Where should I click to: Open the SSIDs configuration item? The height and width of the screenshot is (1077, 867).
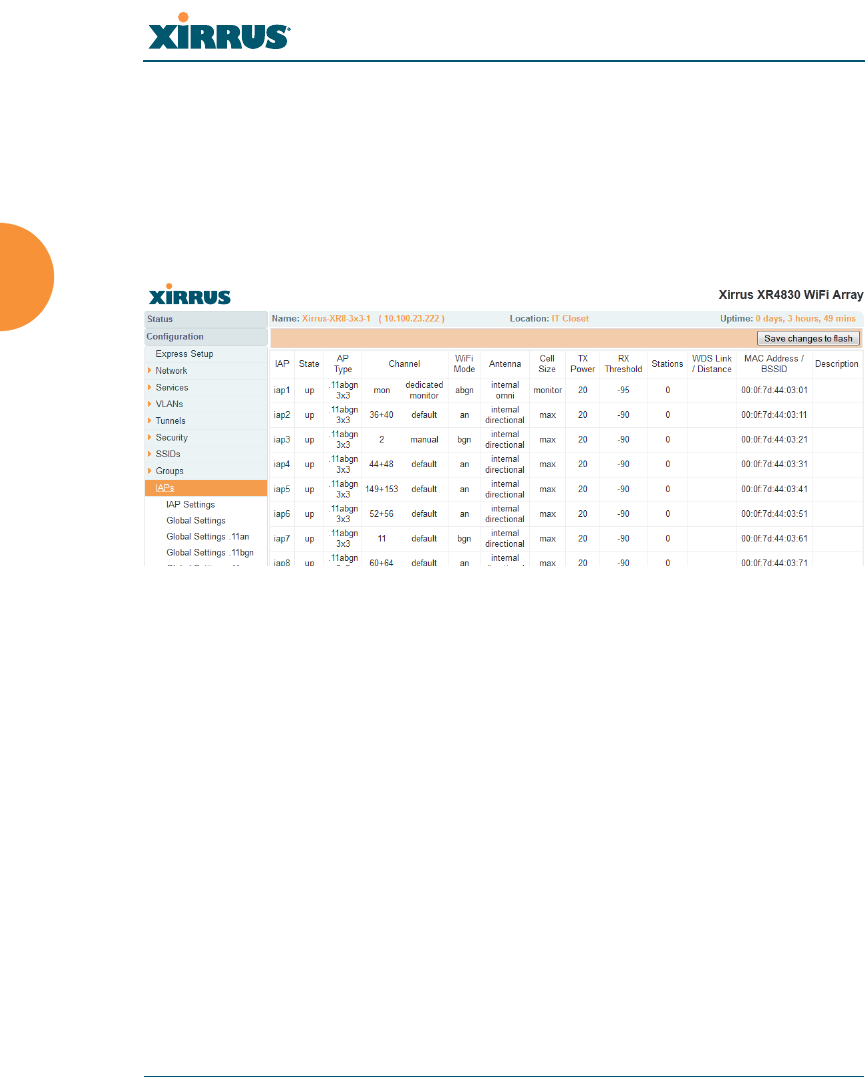168,454
